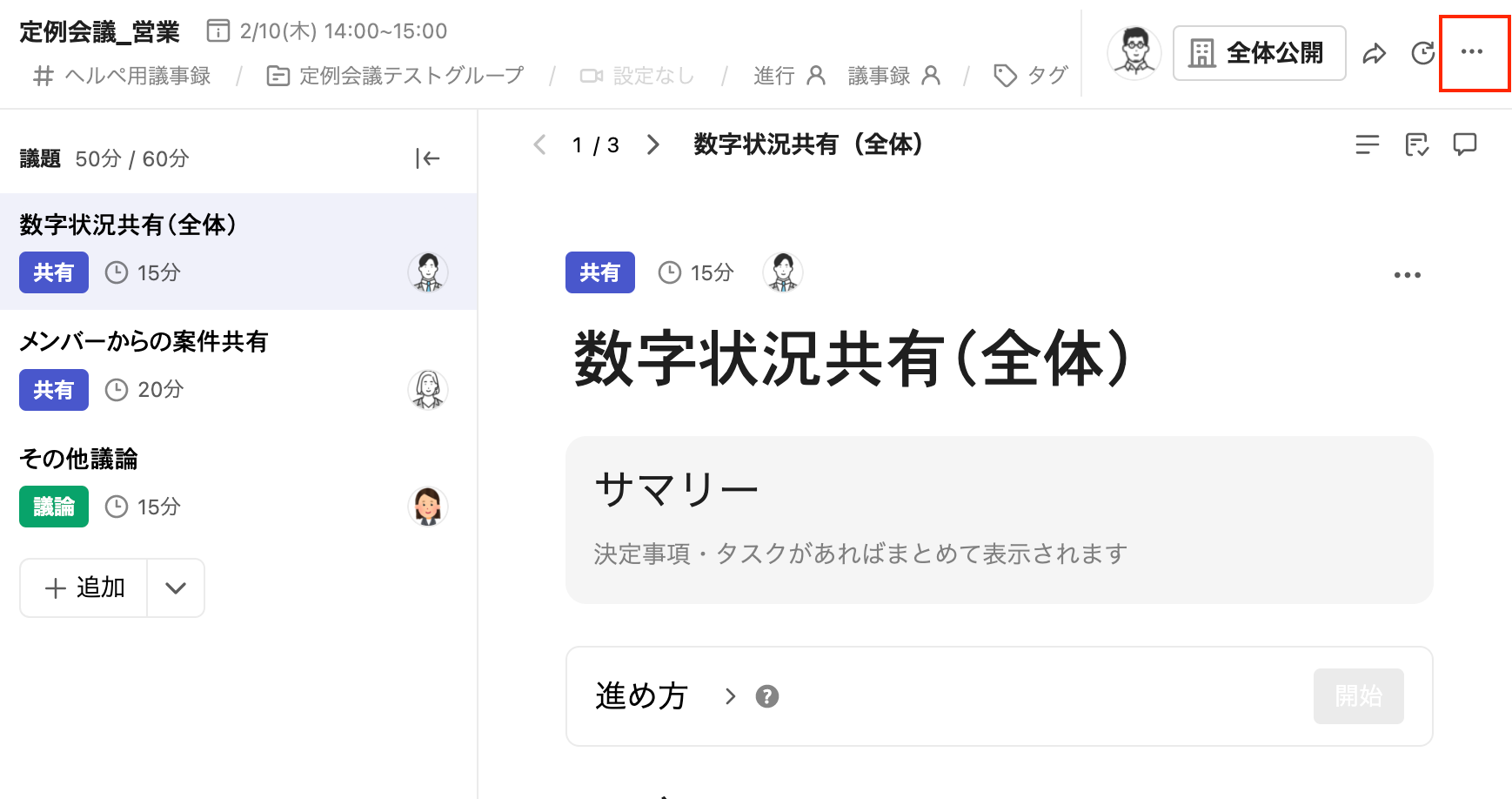
Task: Open the three-dot menu in top header
Action: pyautogui.click(x=1472, y=52)
